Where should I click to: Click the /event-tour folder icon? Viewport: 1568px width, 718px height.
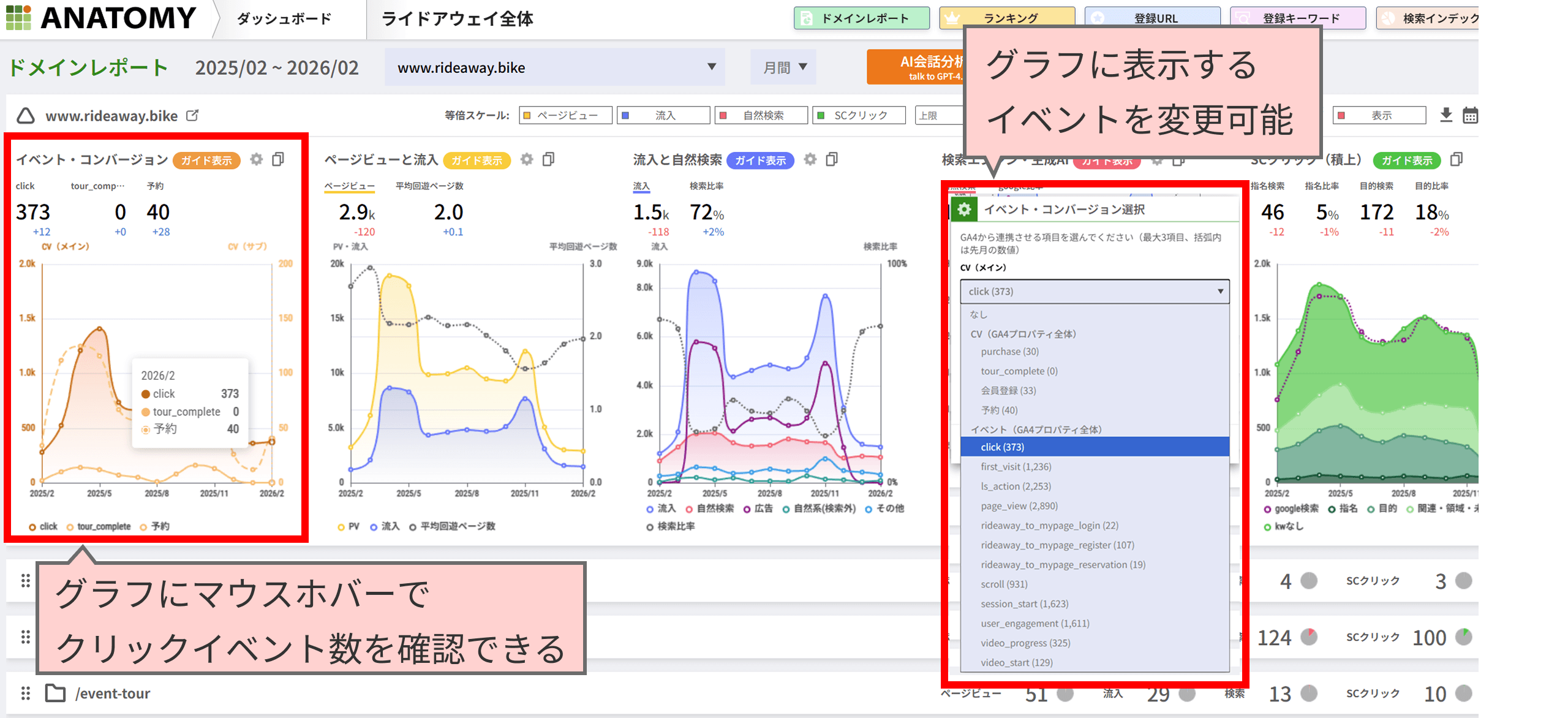pos(56,693)
